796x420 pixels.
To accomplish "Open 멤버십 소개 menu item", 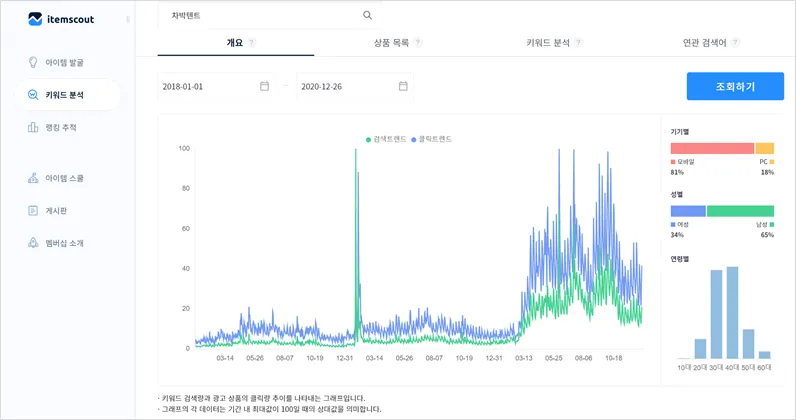I will coord(64,243).
